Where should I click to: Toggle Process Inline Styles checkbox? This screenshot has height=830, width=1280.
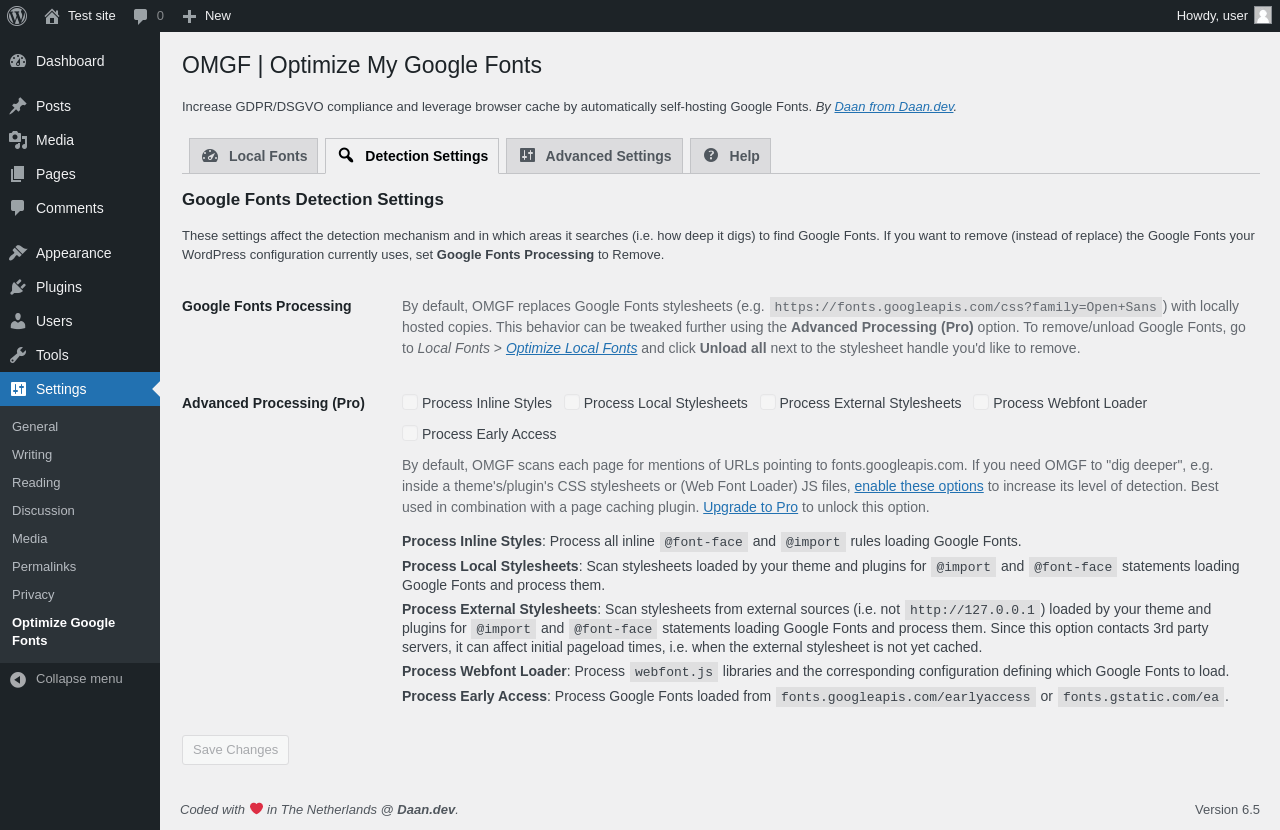coord(410,402)
